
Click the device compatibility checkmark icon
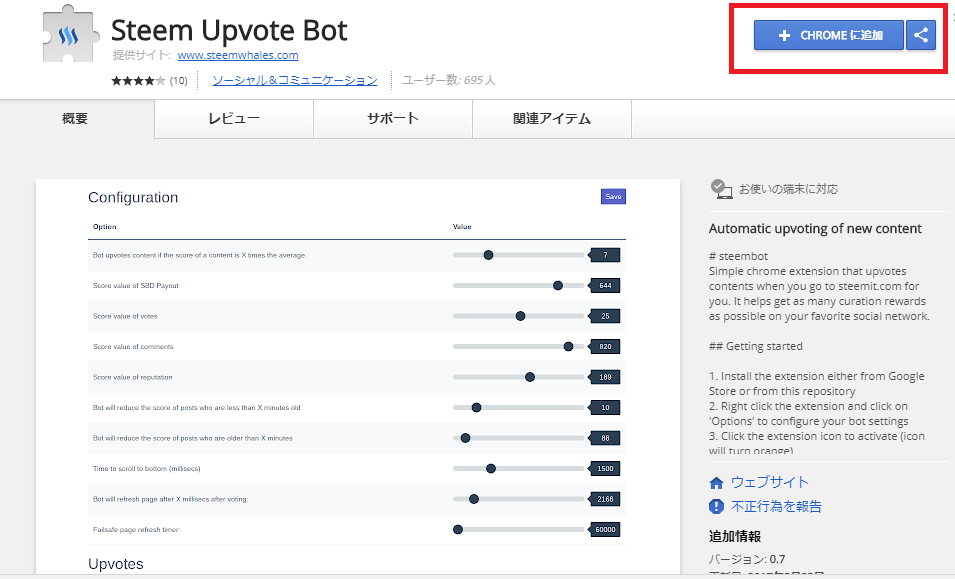720,188
